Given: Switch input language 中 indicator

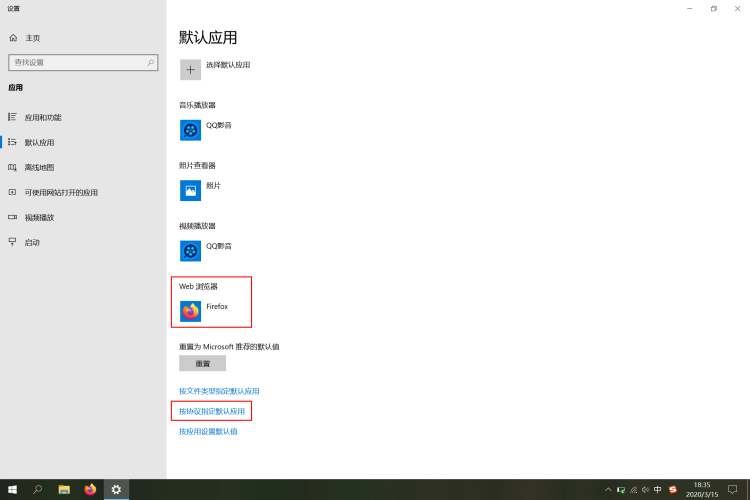Looking at the screenshot, I should pos(658,489).
